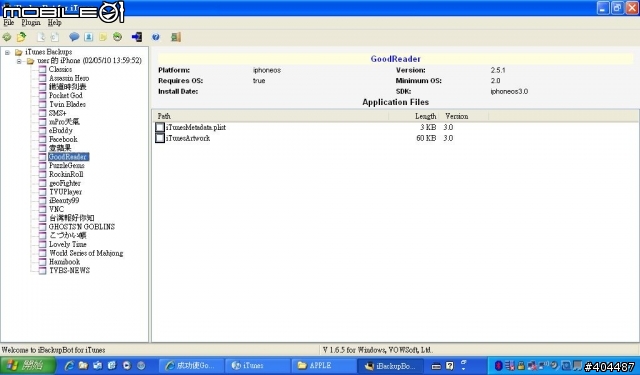Select RockinRoll in the app tree

66,174
